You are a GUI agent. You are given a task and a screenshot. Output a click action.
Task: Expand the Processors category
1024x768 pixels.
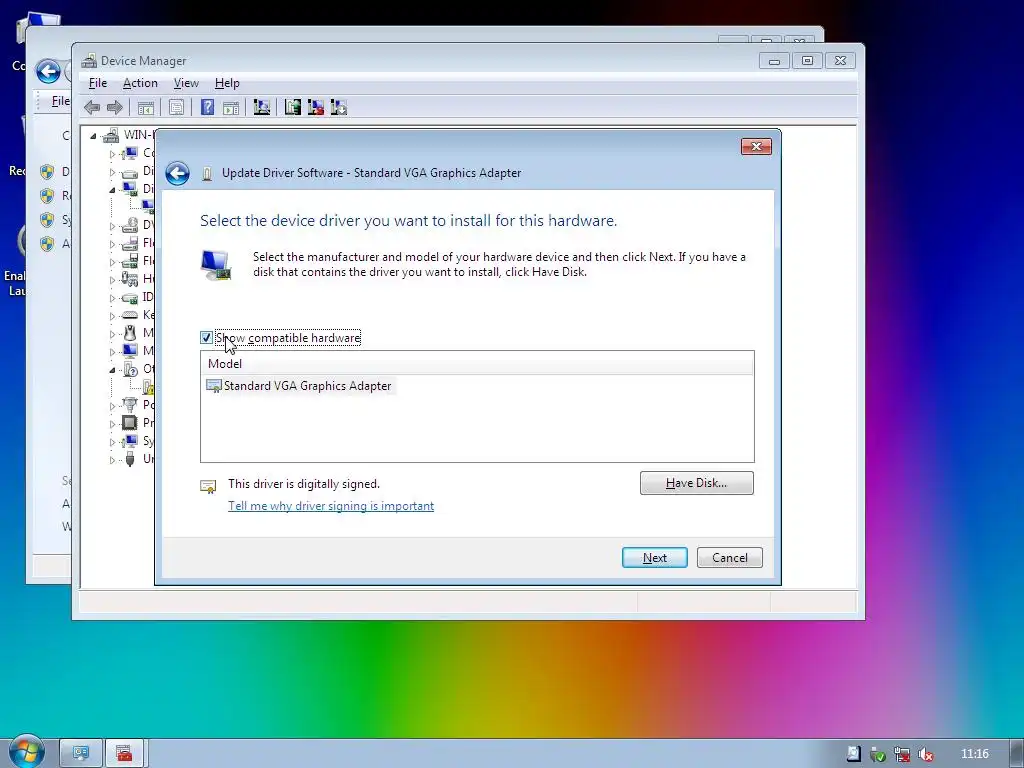(112, 424)
